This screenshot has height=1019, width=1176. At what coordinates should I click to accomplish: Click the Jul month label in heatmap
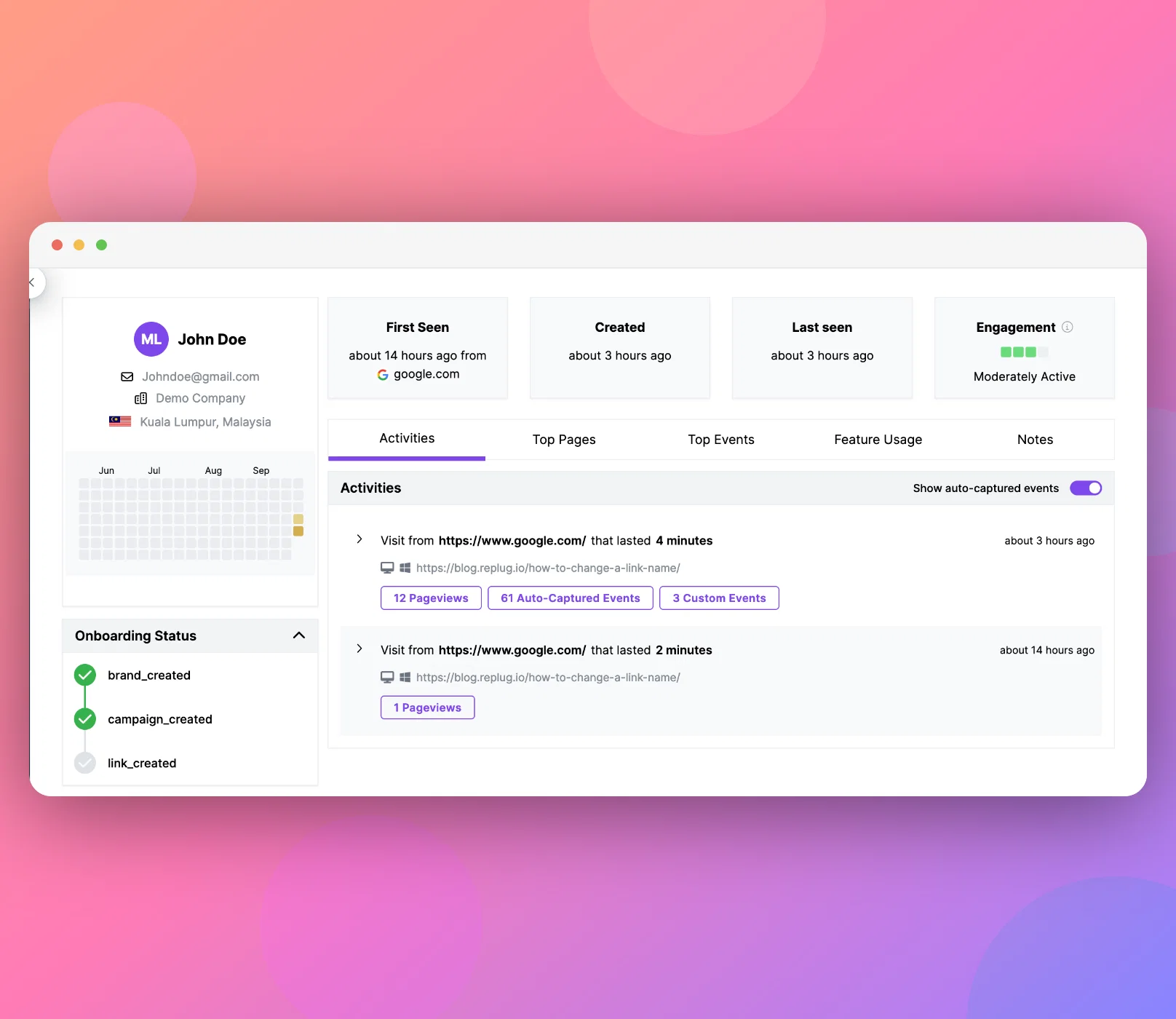coord(154,471)
